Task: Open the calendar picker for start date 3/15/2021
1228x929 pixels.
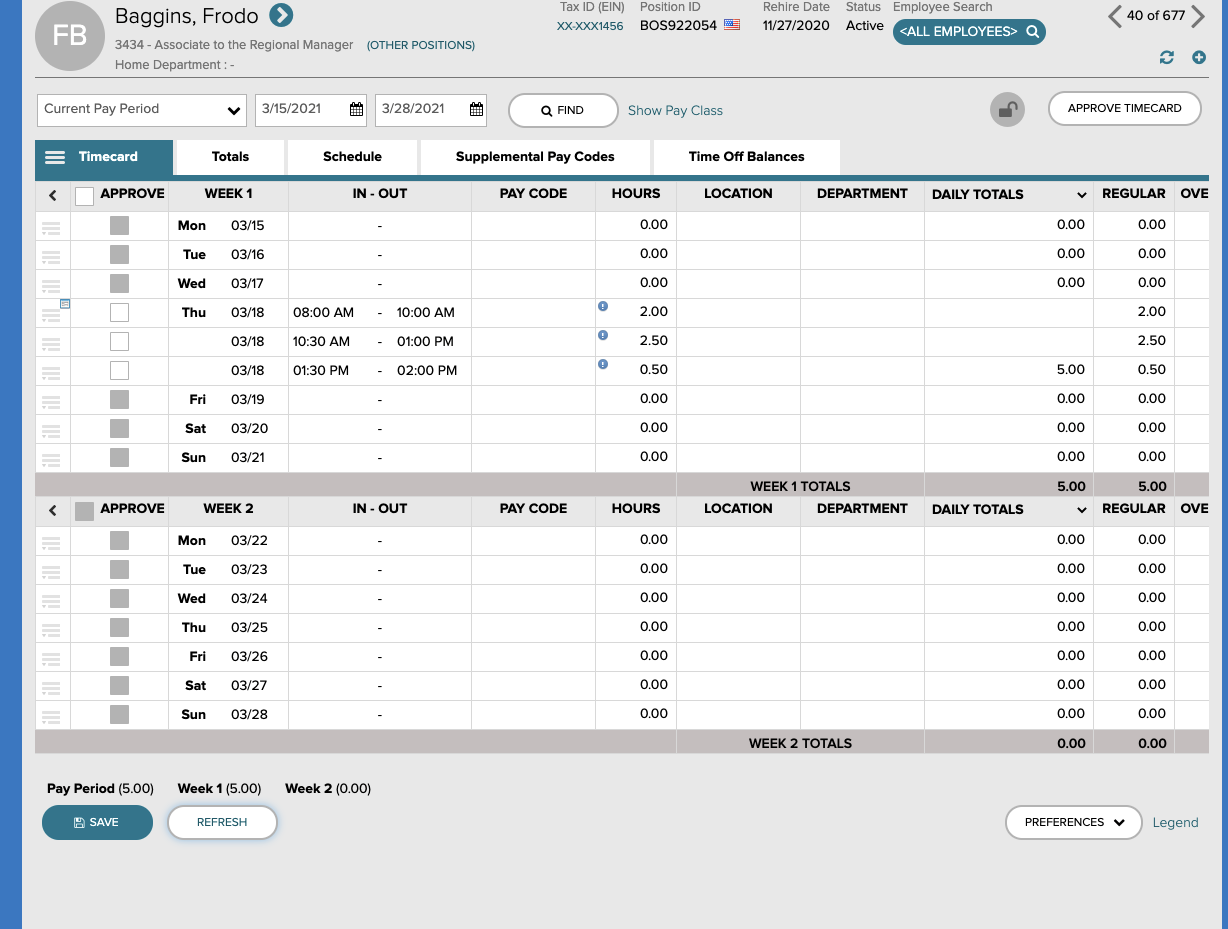Action: [356, 109]
